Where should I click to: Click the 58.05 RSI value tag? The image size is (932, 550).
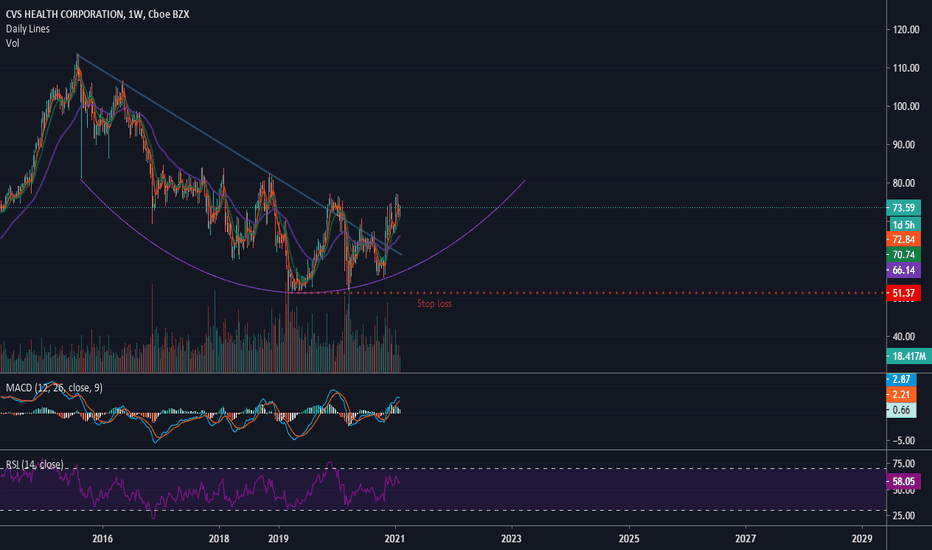click(903, 481)
